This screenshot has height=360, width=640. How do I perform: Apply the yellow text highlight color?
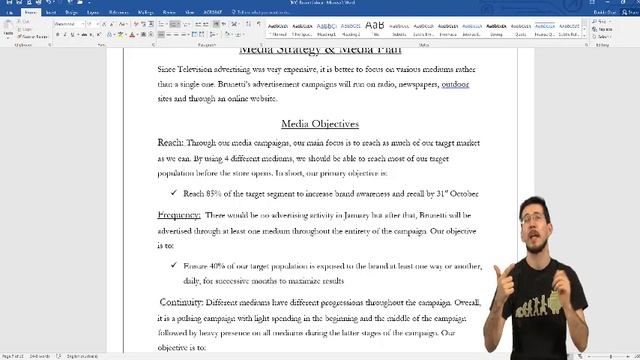coord(120,35)
